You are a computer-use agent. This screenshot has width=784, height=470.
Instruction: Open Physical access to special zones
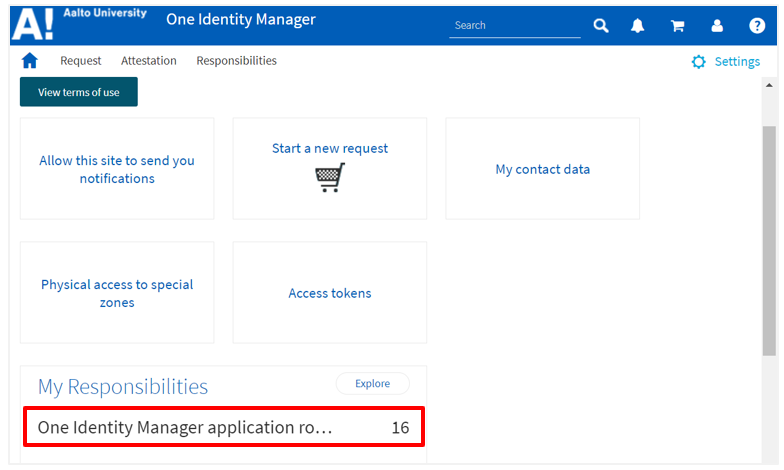click(117, 293)
